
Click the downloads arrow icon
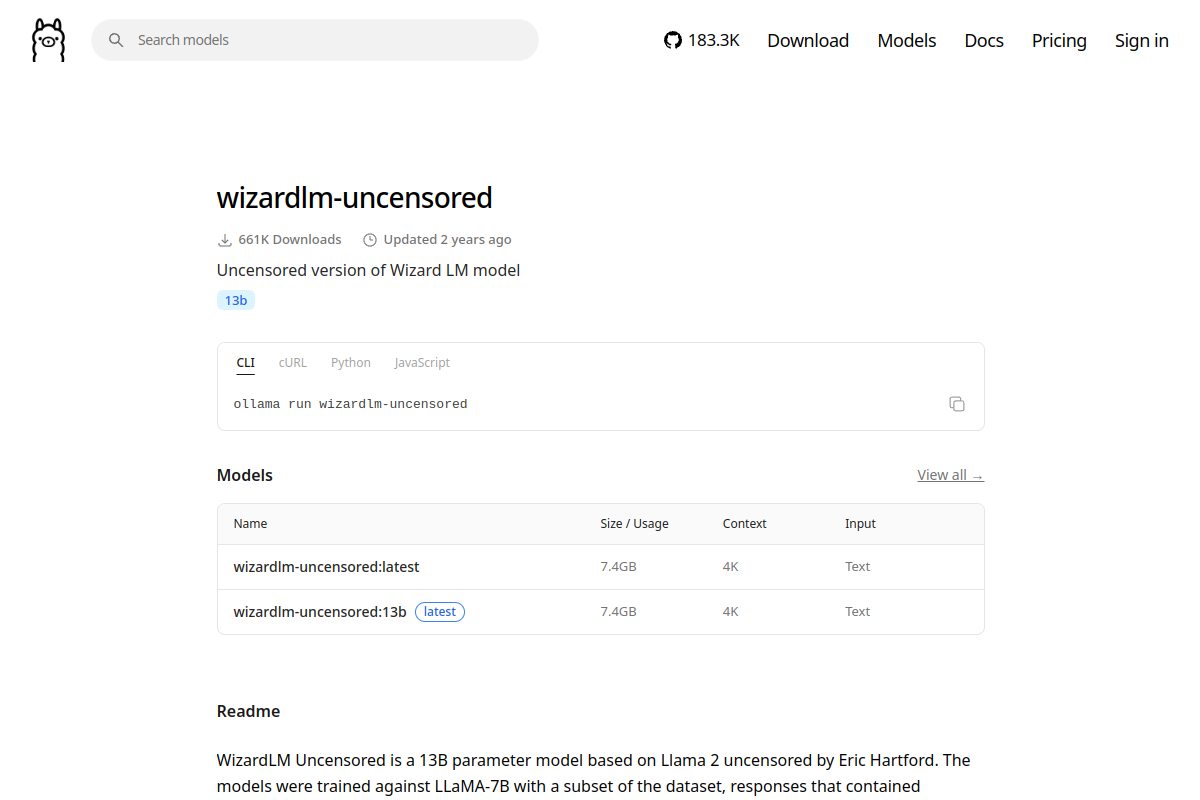224,240
